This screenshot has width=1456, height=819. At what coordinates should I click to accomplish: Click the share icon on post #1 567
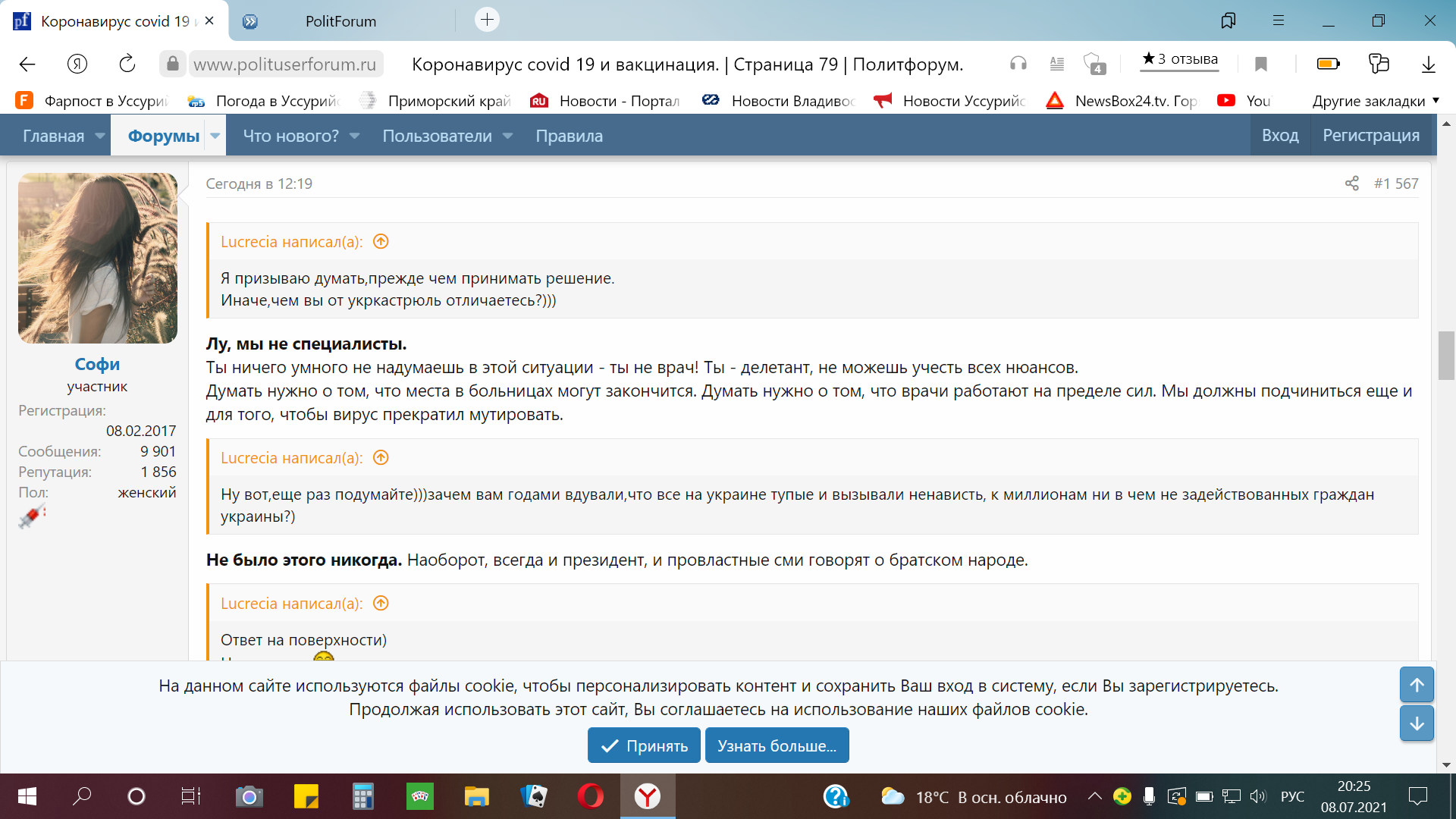tap(1351, 184)
